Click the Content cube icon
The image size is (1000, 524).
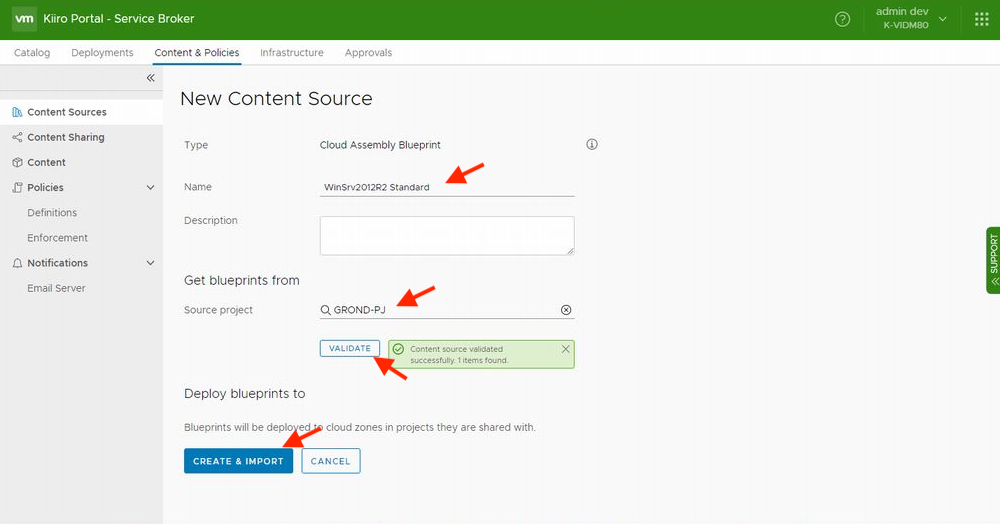click(17, 163)
